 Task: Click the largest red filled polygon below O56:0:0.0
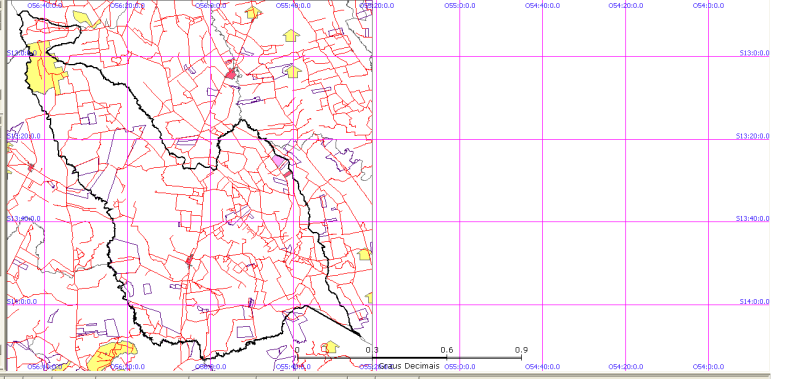tap(231, 74)
